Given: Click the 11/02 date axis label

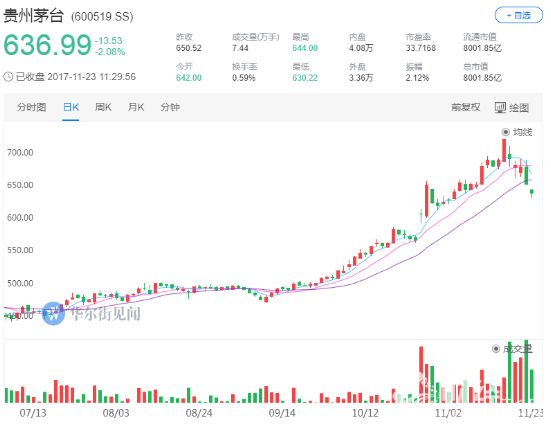Looking at the screenshot, I should (x=448, y=413).
